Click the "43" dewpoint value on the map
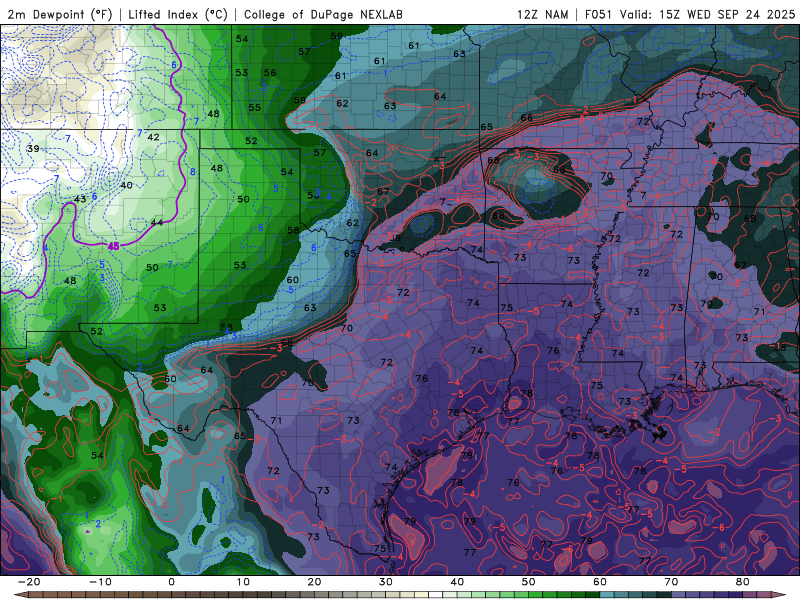The image size is (800, 600). (80, 199)
